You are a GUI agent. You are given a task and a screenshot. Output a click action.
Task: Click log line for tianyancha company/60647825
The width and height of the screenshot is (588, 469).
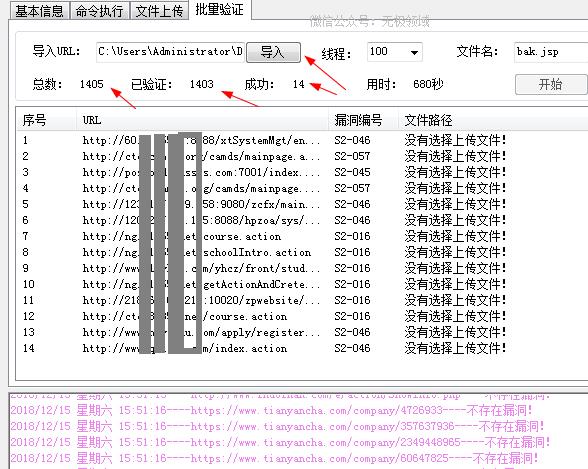point(274,458)
